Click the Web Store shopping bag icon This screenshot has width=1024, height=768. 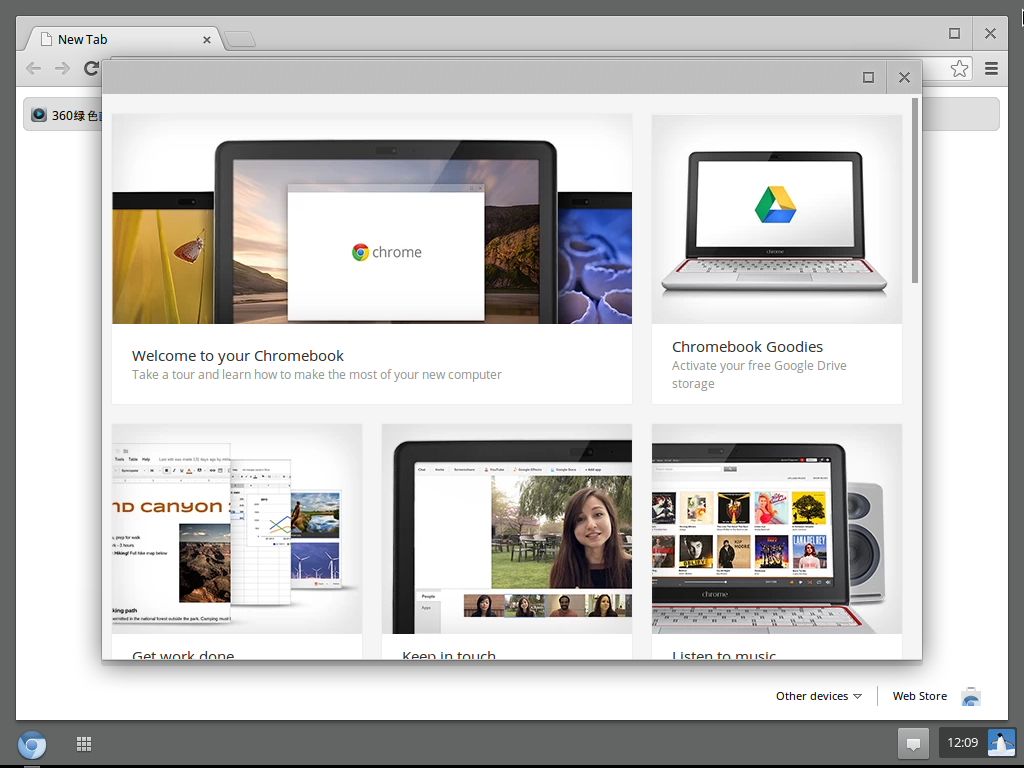pyautogui.click(x=970, y=696)
